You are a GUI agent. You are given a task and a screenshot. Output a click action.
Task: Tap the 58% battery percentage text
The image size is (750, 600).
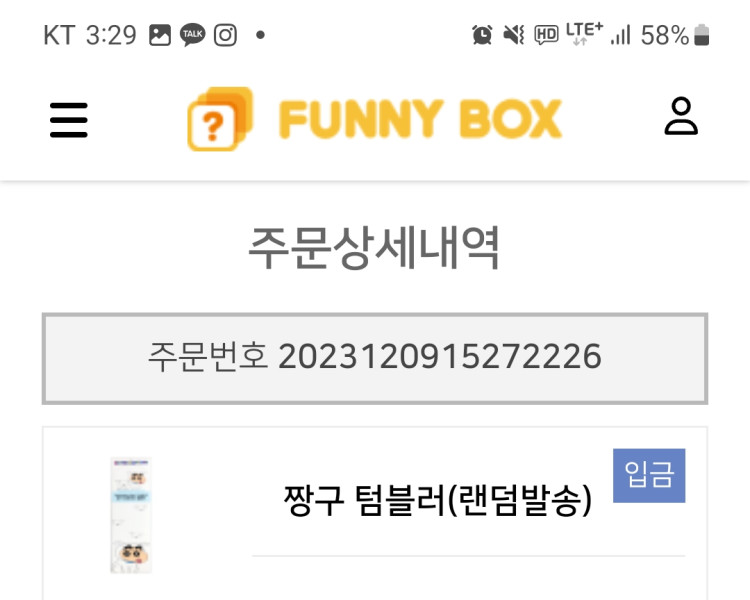pyautogui.click(x=665, y=35)
